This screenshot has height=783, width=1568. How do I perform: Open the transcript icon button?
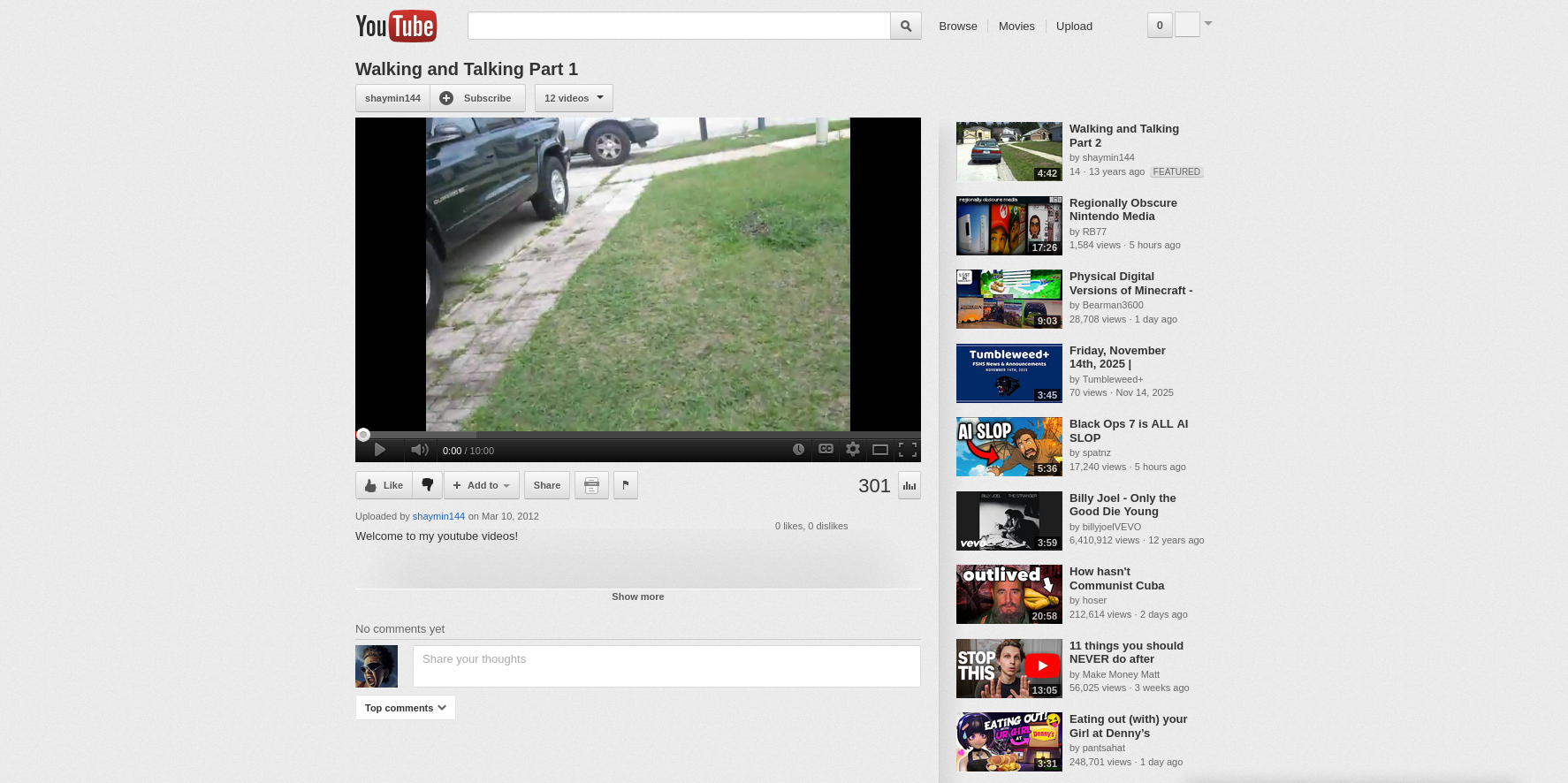point(591,485)
